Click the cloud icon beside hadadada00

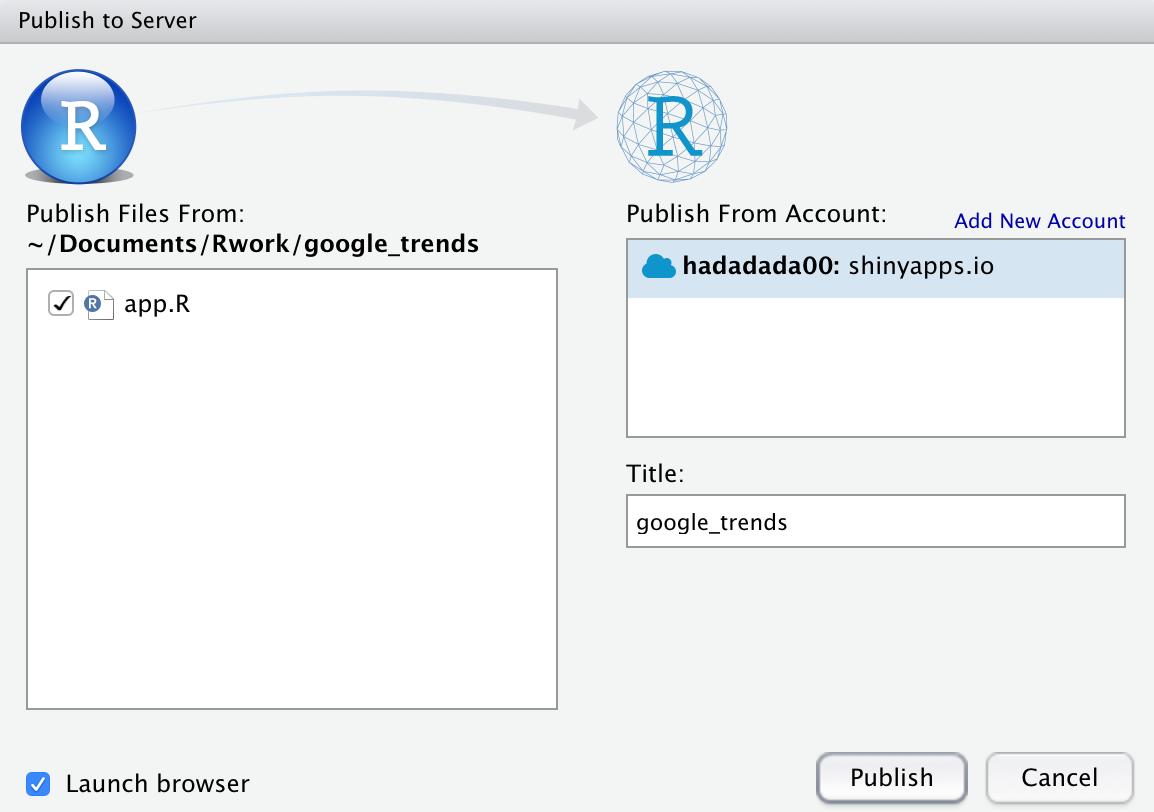659,266
